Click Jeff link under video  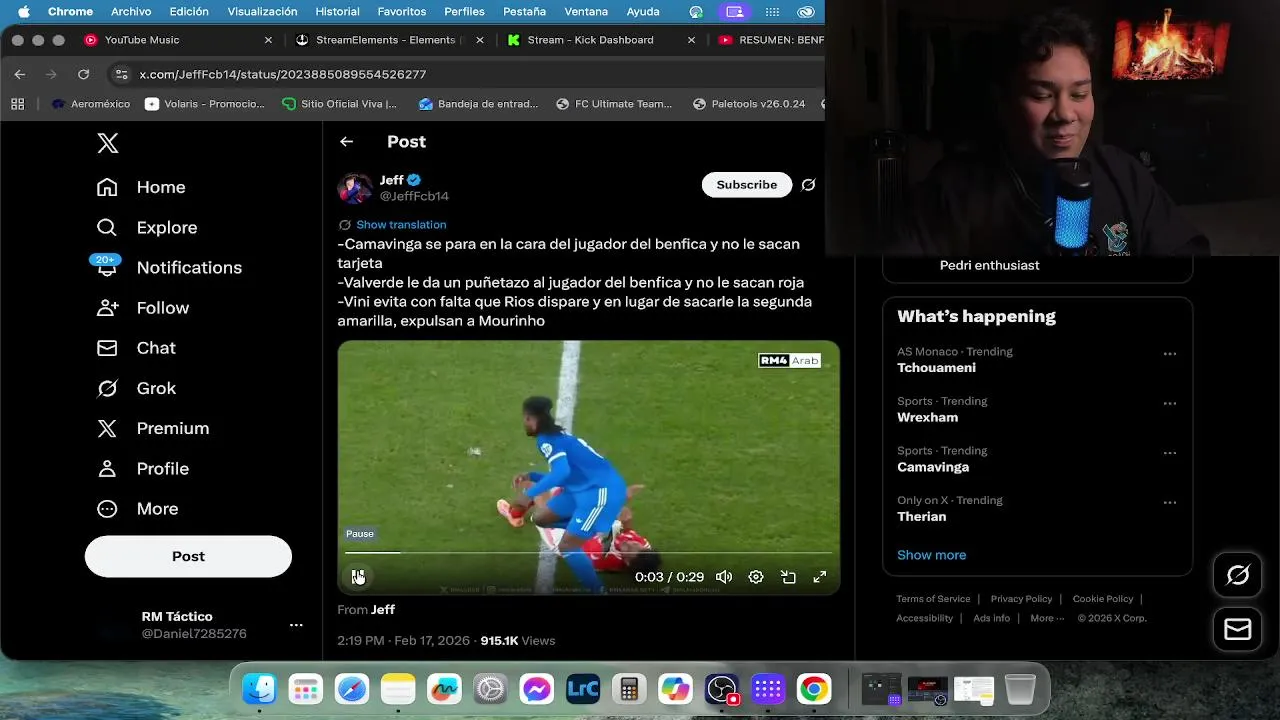383,610
